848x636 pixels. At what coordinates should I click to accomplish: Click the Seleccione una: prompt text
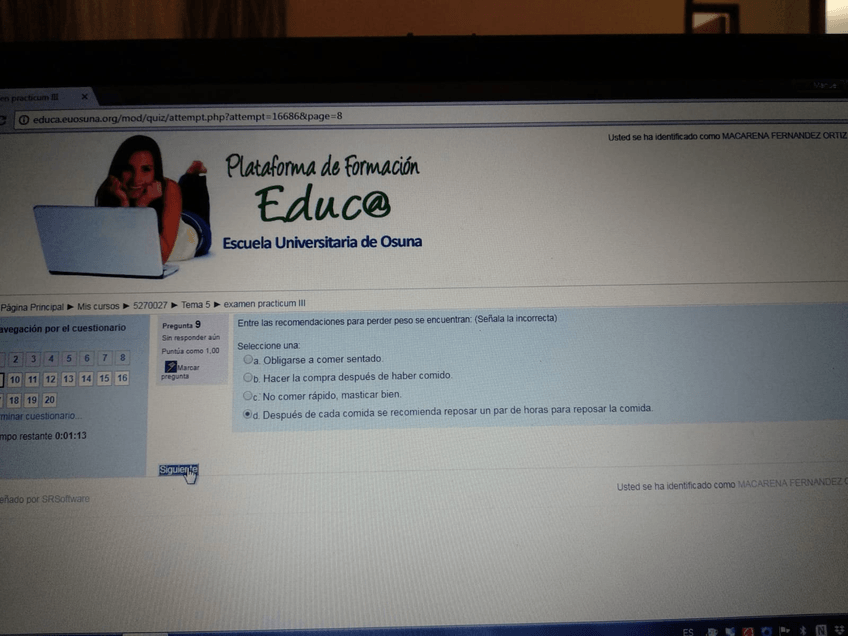(x=268, y=346)
